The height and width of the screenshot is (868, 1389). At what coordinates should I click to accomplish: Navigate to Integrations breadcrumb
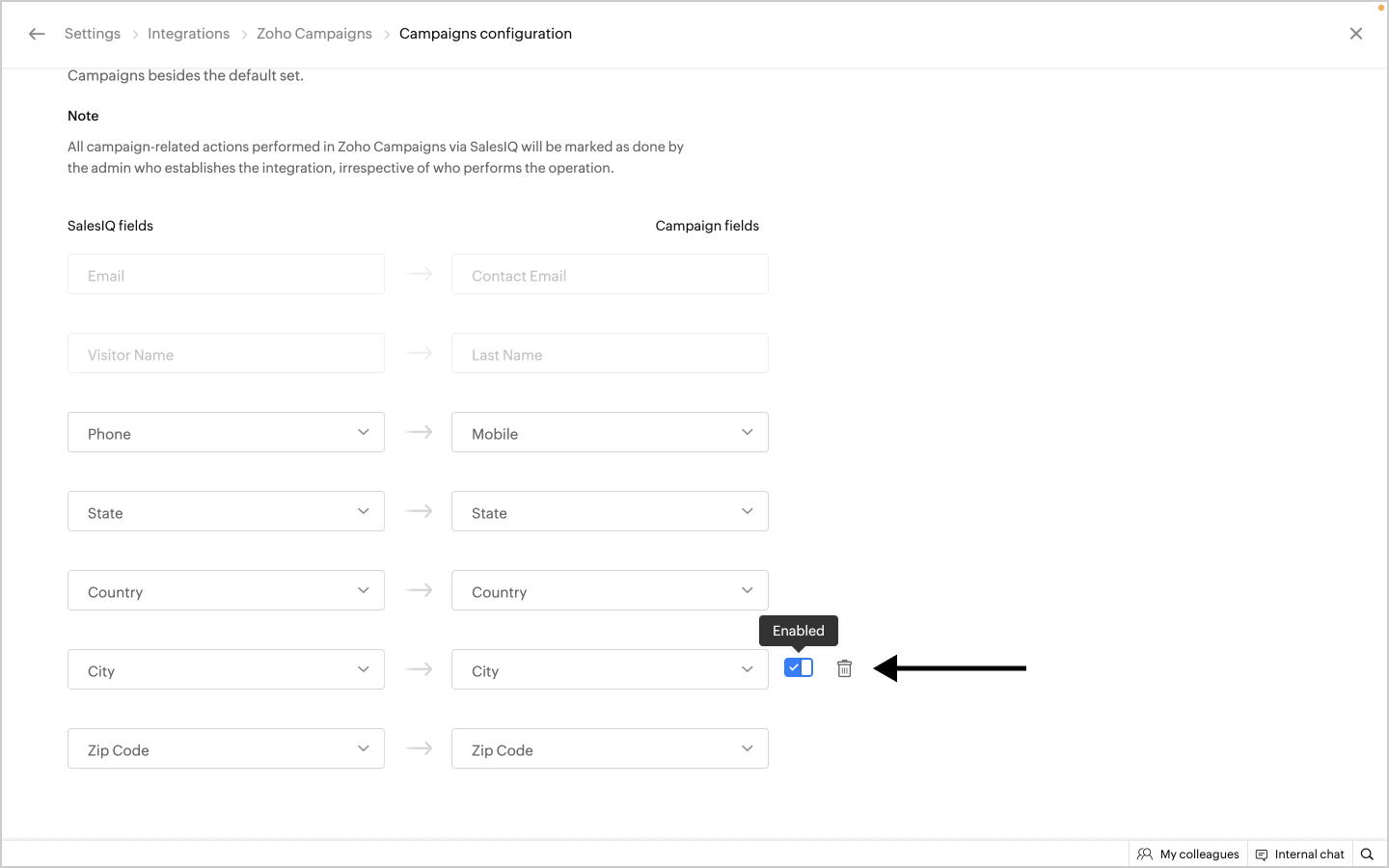click(188, 34)
